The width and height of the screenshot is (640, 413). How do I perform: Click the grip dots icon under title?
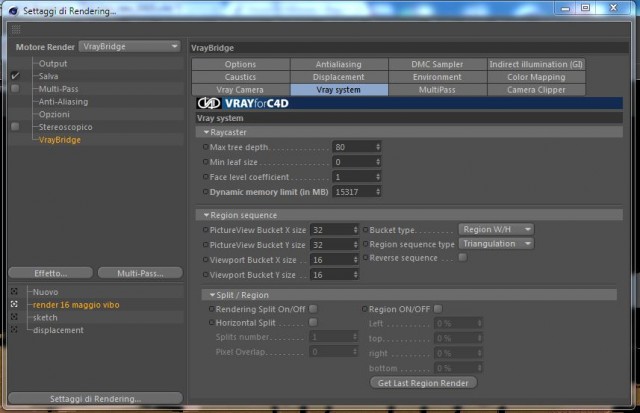pos(16,29)
